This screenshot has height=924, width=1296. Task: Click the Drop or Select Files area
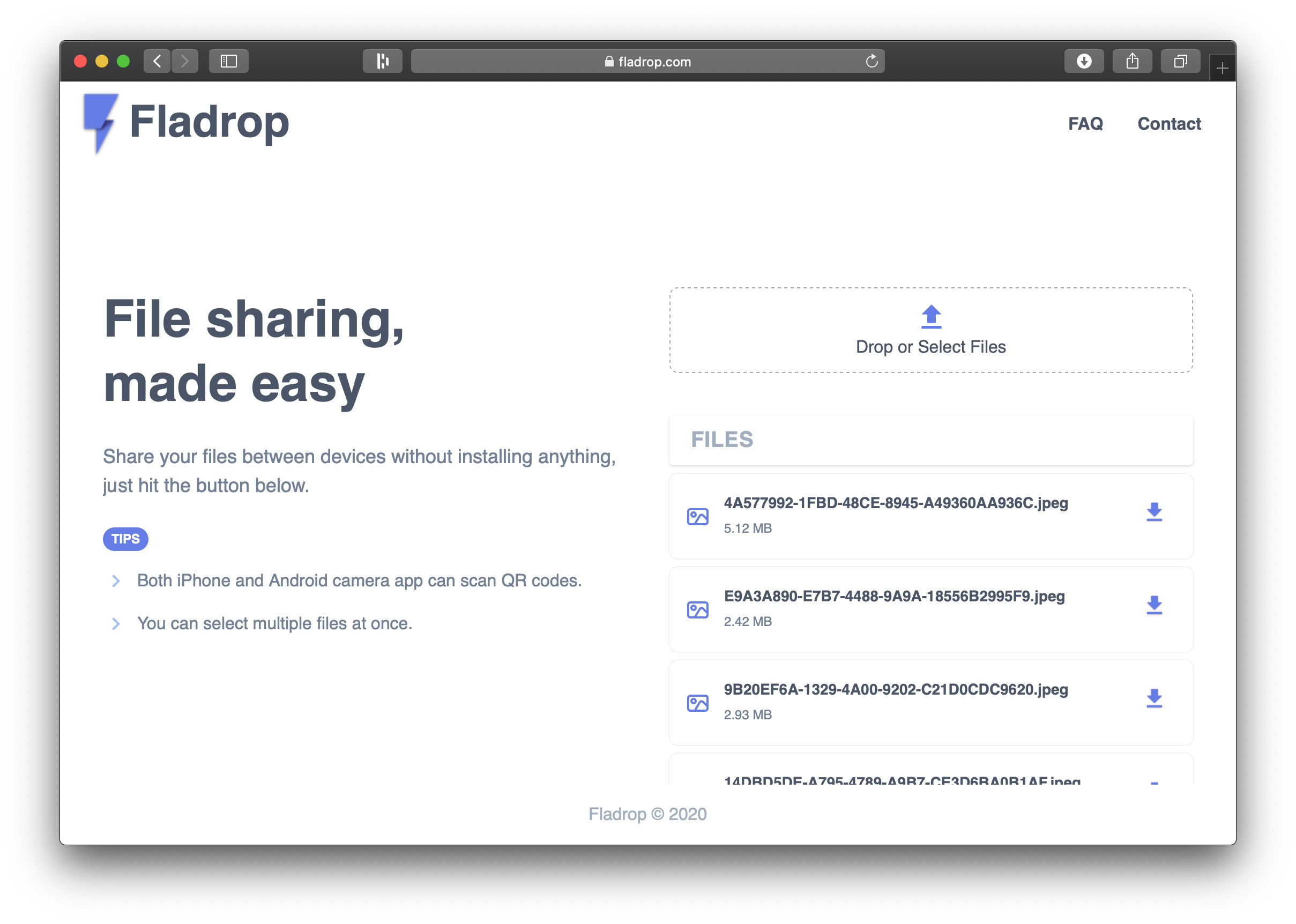(x=931, y=346)
